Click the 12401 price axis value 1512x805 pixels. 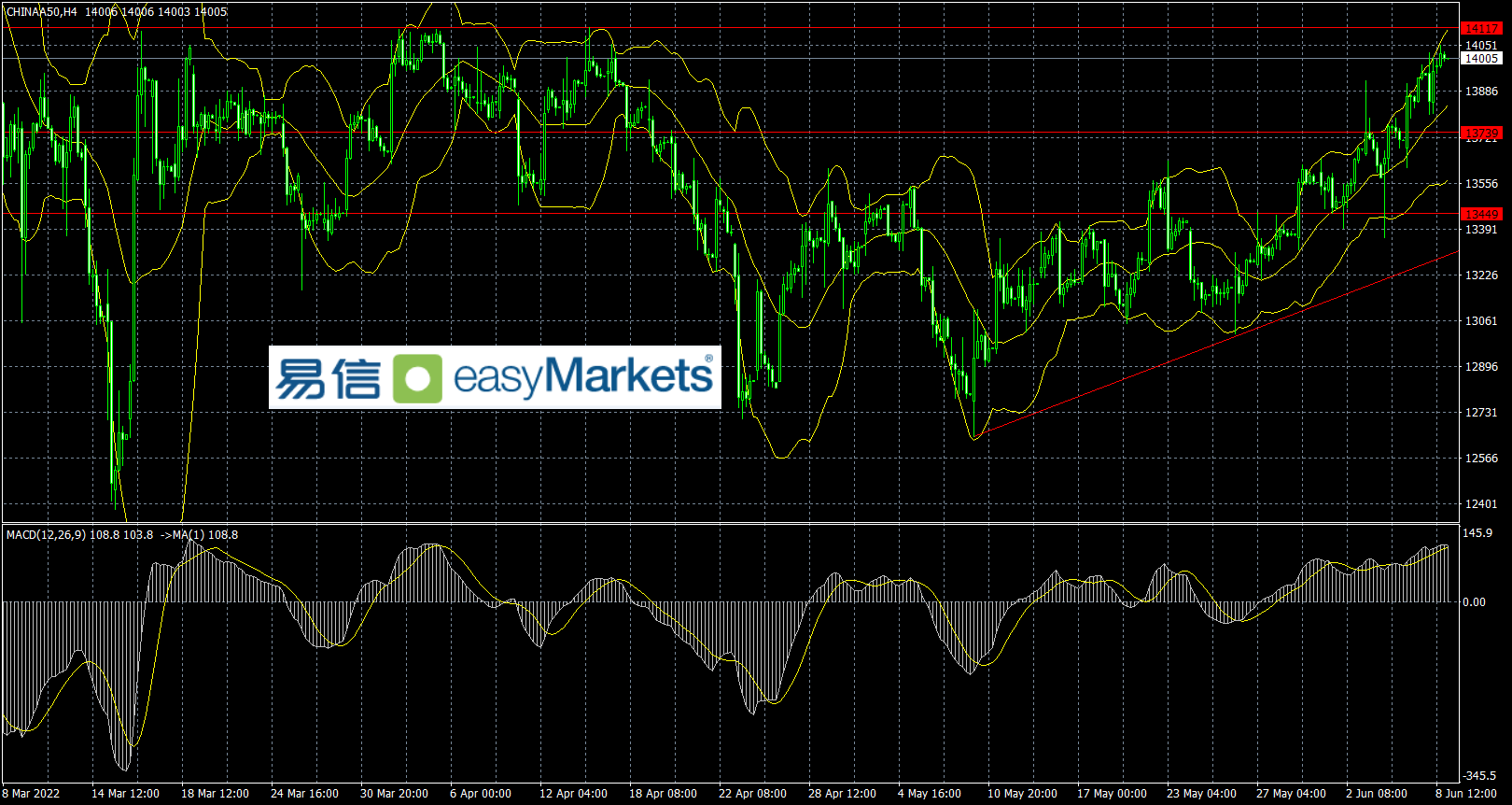coord(1481,504)
